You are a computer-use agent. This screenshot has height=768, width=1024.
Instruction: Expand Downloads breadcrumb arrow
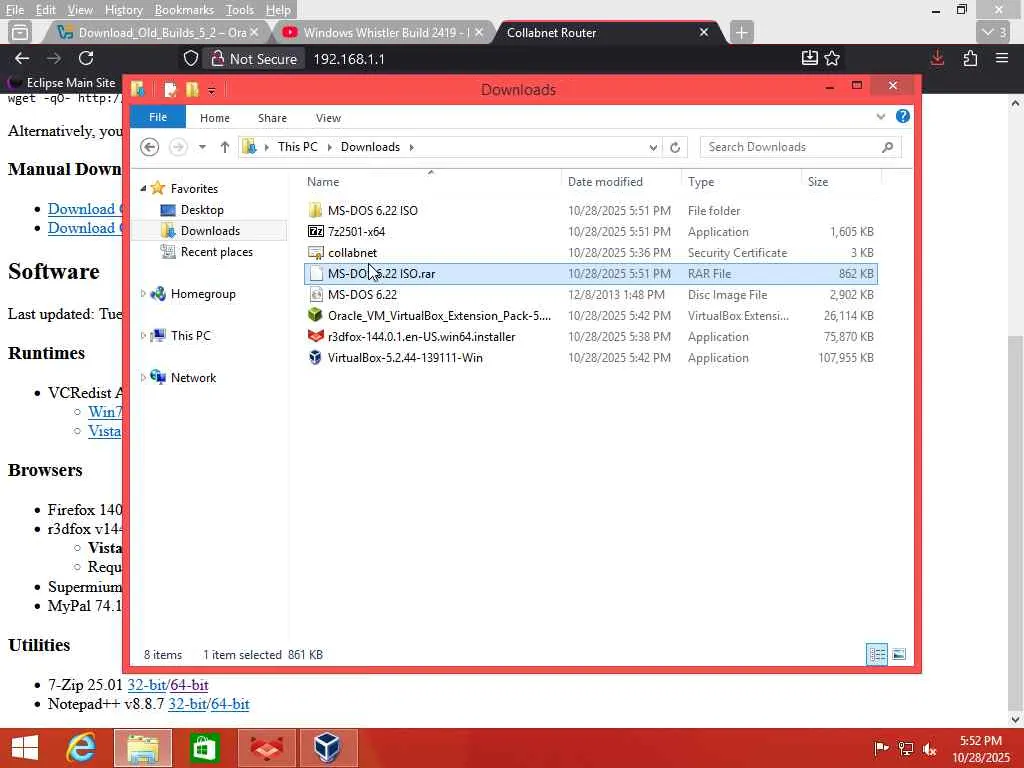(411, 147)
